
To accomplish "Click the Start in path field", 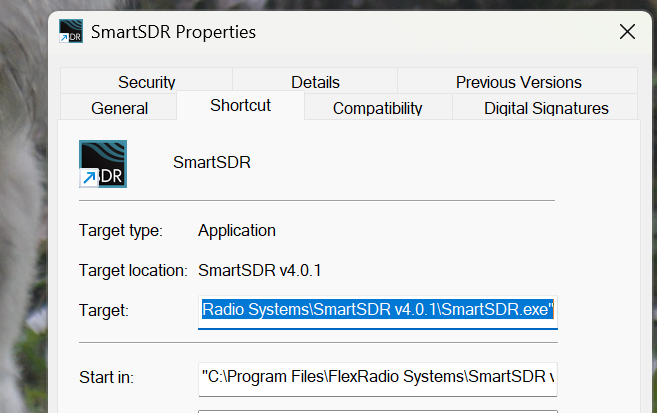I will pos(378,379).
